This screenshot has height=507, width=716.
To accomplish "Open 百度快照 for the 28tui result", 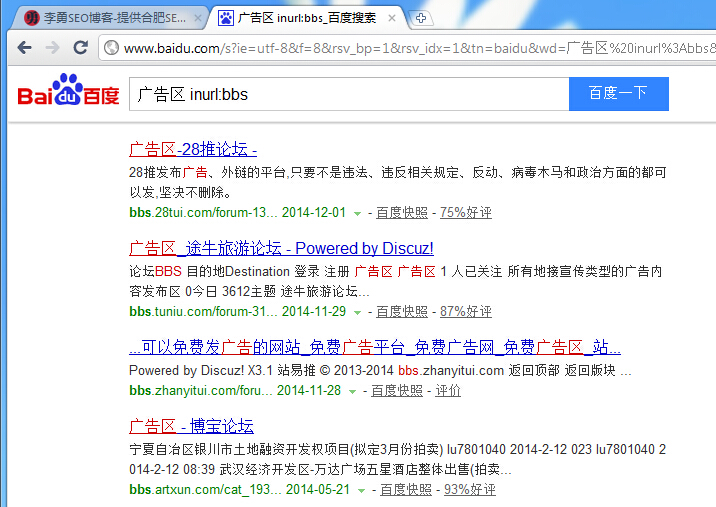I will (x=402, y=213).
